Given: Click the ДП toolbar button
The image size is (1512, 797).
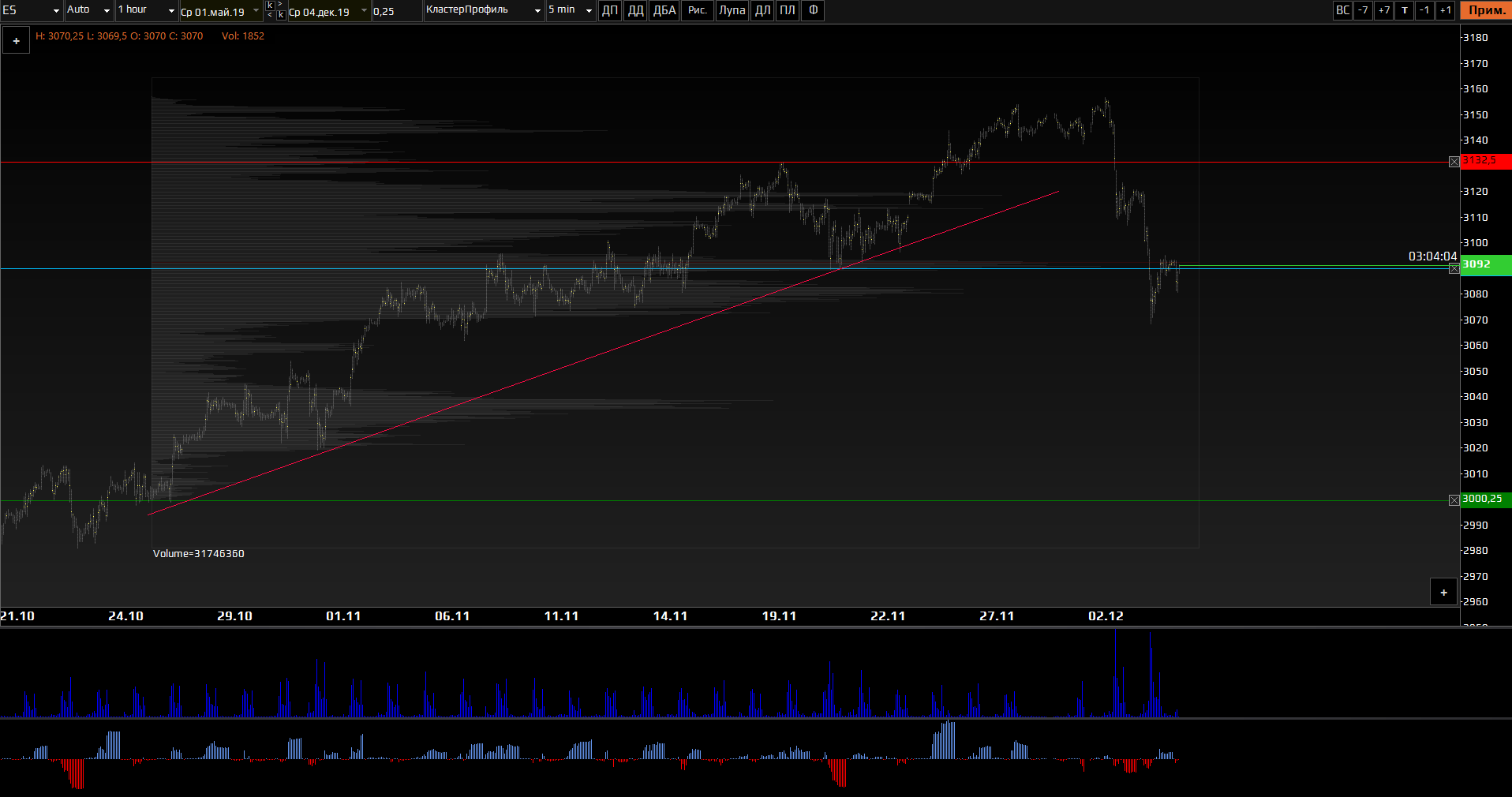Looking at the screenshot, I should [x=610, y=10].
